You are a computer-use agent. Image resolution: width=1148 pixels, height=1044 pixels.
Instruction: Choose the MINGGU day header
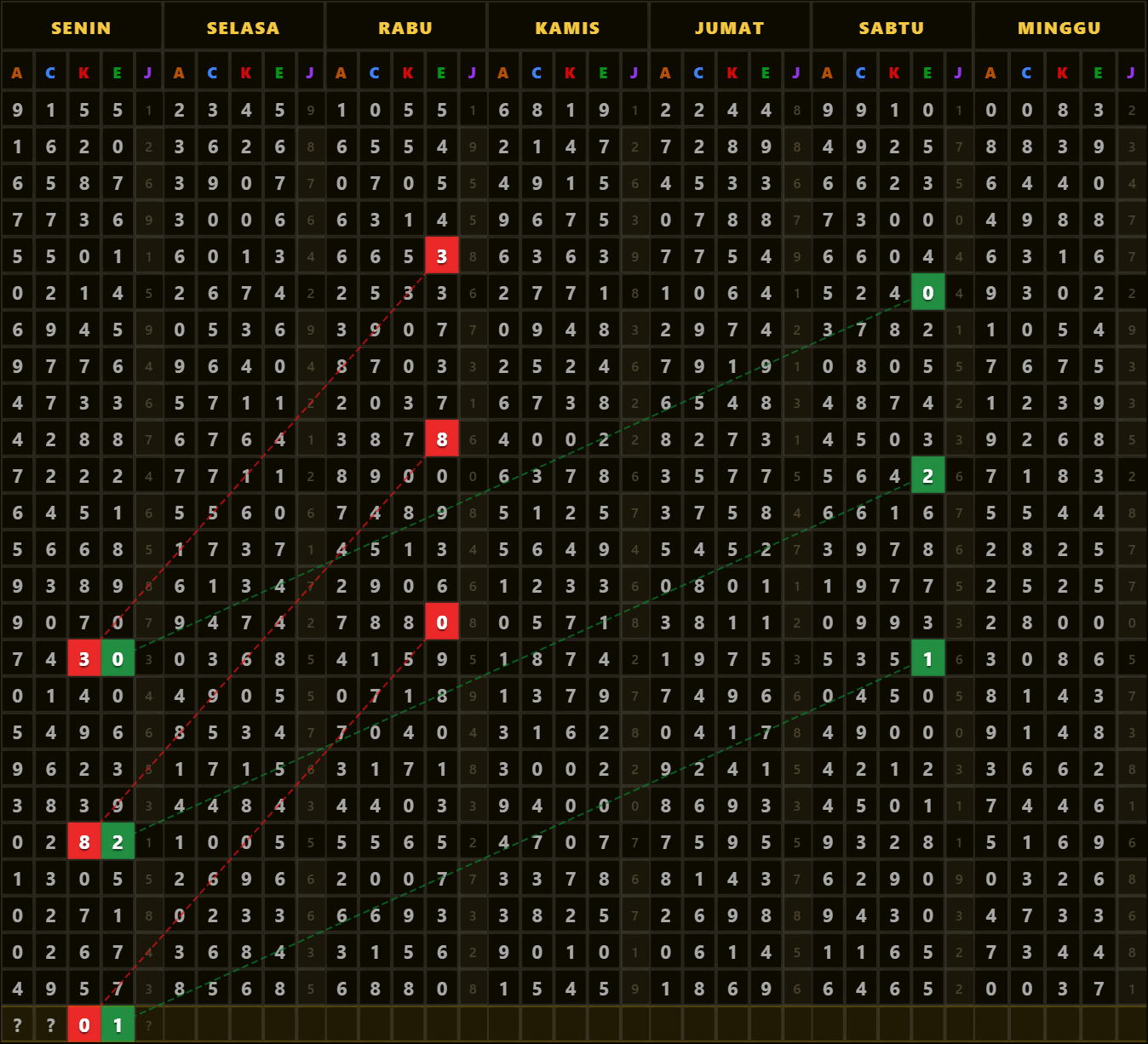(1059, 28)
